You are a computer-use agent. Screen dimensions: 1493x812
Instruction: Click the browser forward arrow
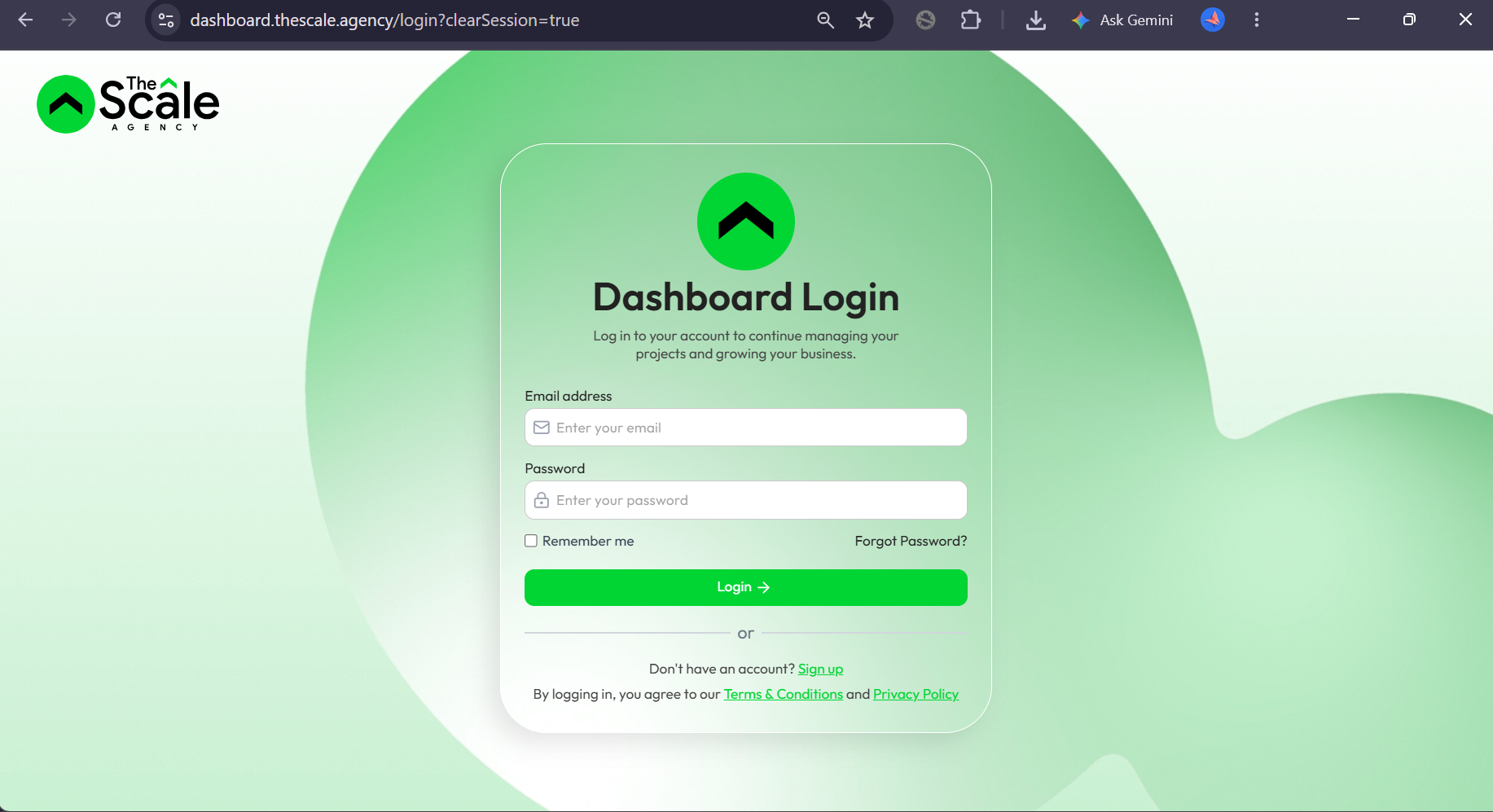(x=69, y=20)
